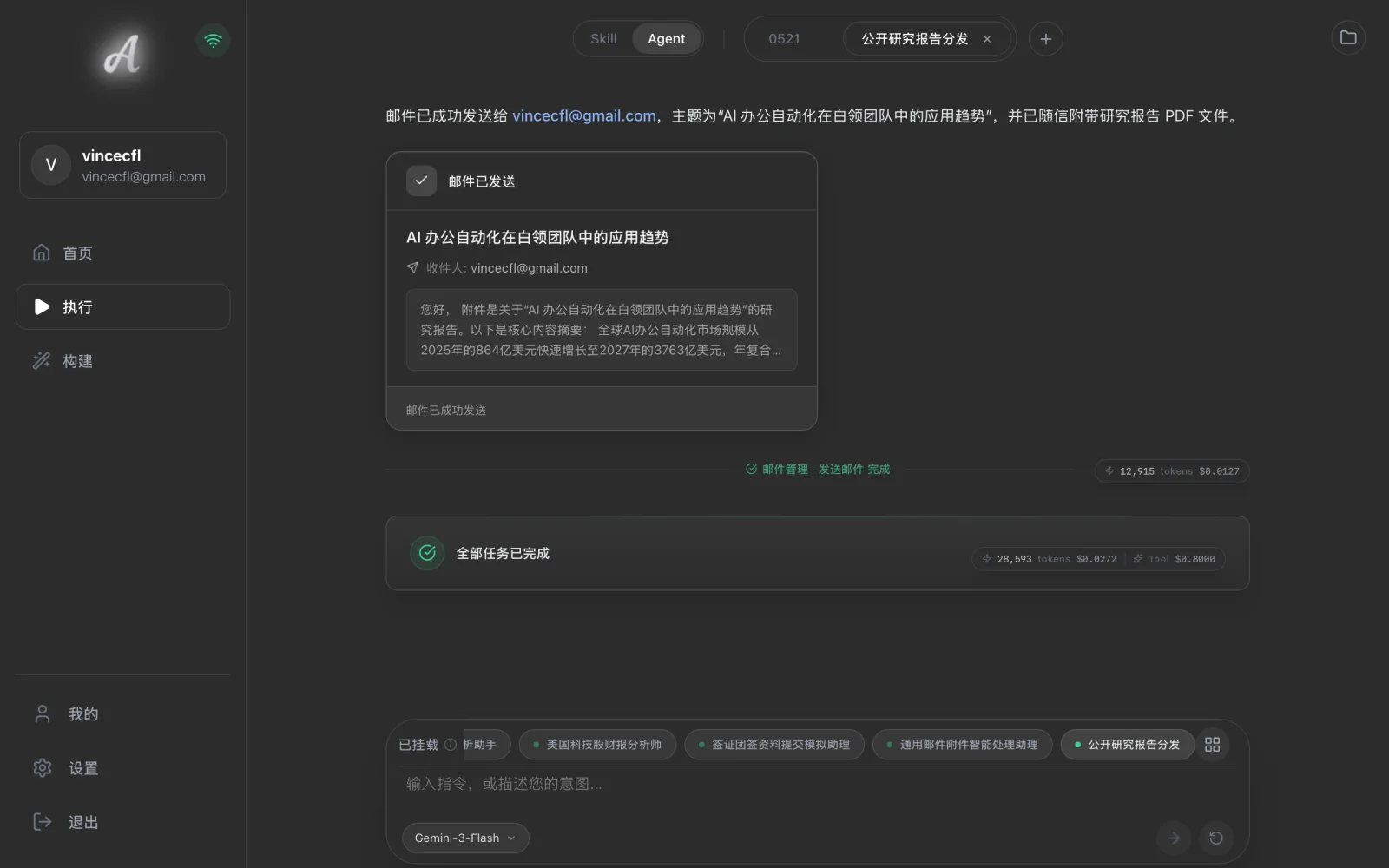Image resolution: width=1389 pixels, height=868 pixels.
Task: Add a new session with the plus button
Action: [x=1045, y=39]
